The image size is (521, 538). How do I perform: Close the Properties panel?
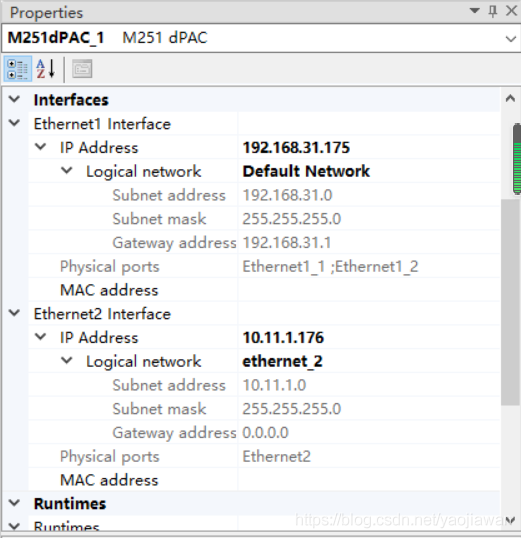click(x=511, y=11)
